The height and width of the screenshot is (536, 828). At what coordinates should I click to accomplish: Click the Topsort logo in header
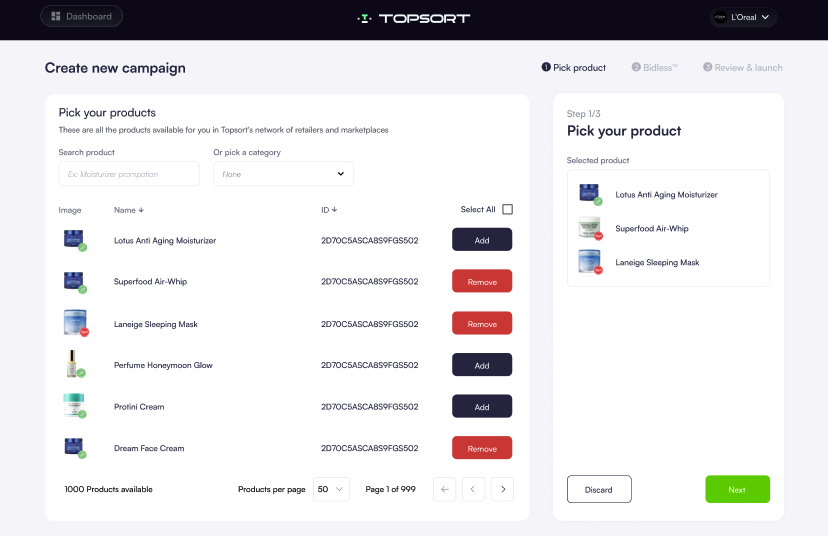click(413, 18)
